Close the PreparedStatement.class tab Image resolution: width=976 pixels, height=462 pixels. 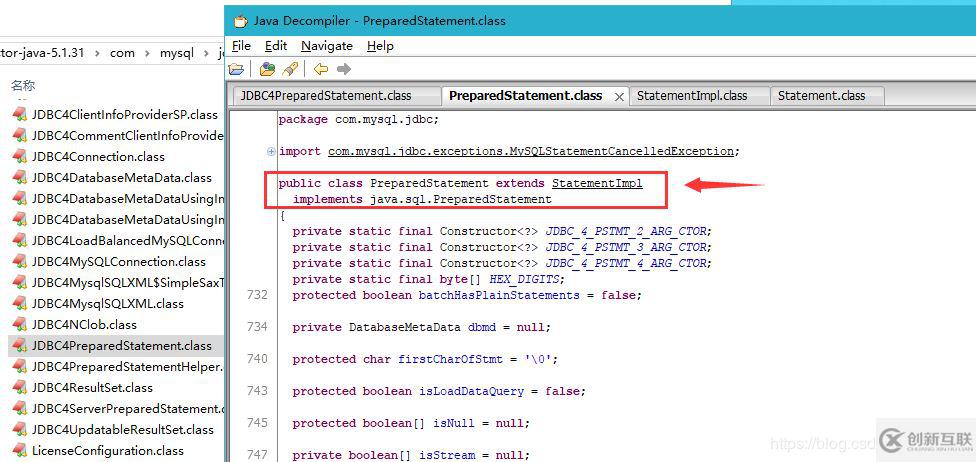[619, 97]
